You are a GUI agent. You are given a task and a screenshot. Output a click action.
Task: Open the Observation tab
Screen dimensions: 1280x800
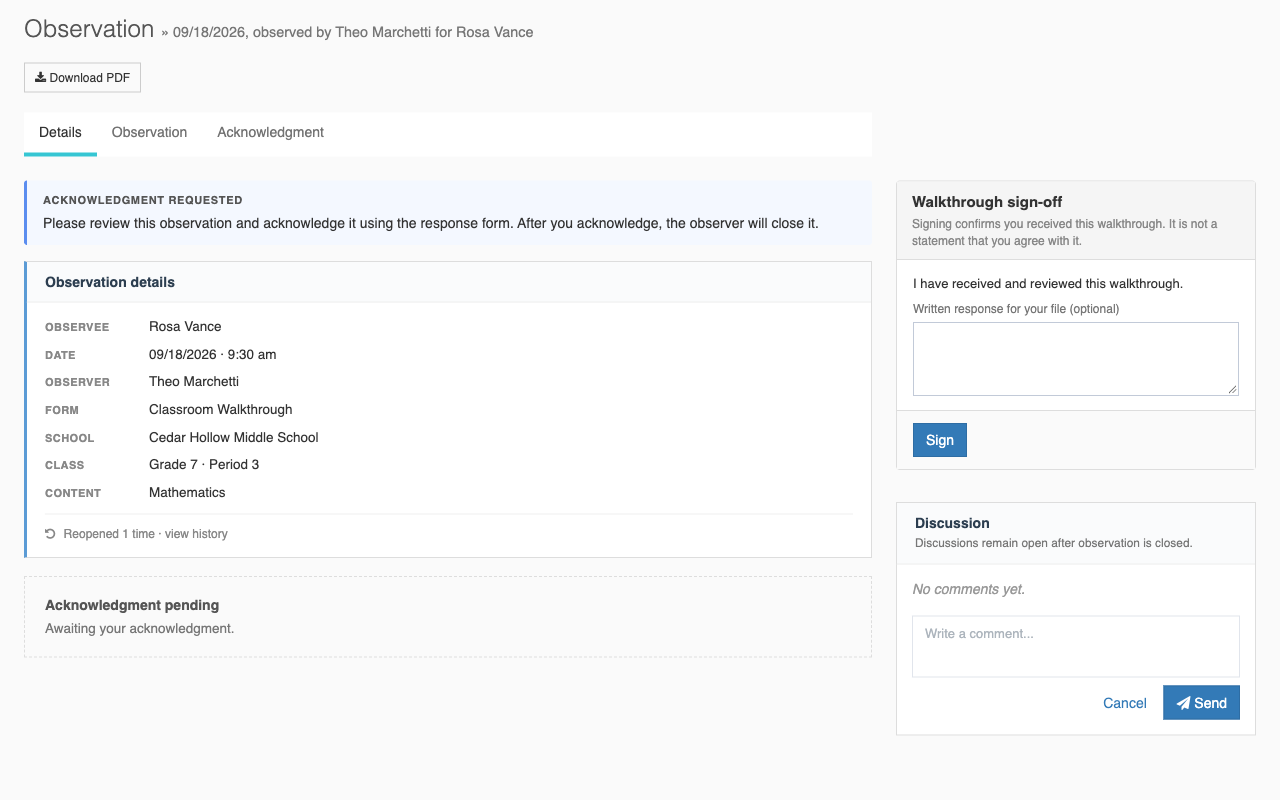[149, 132]
